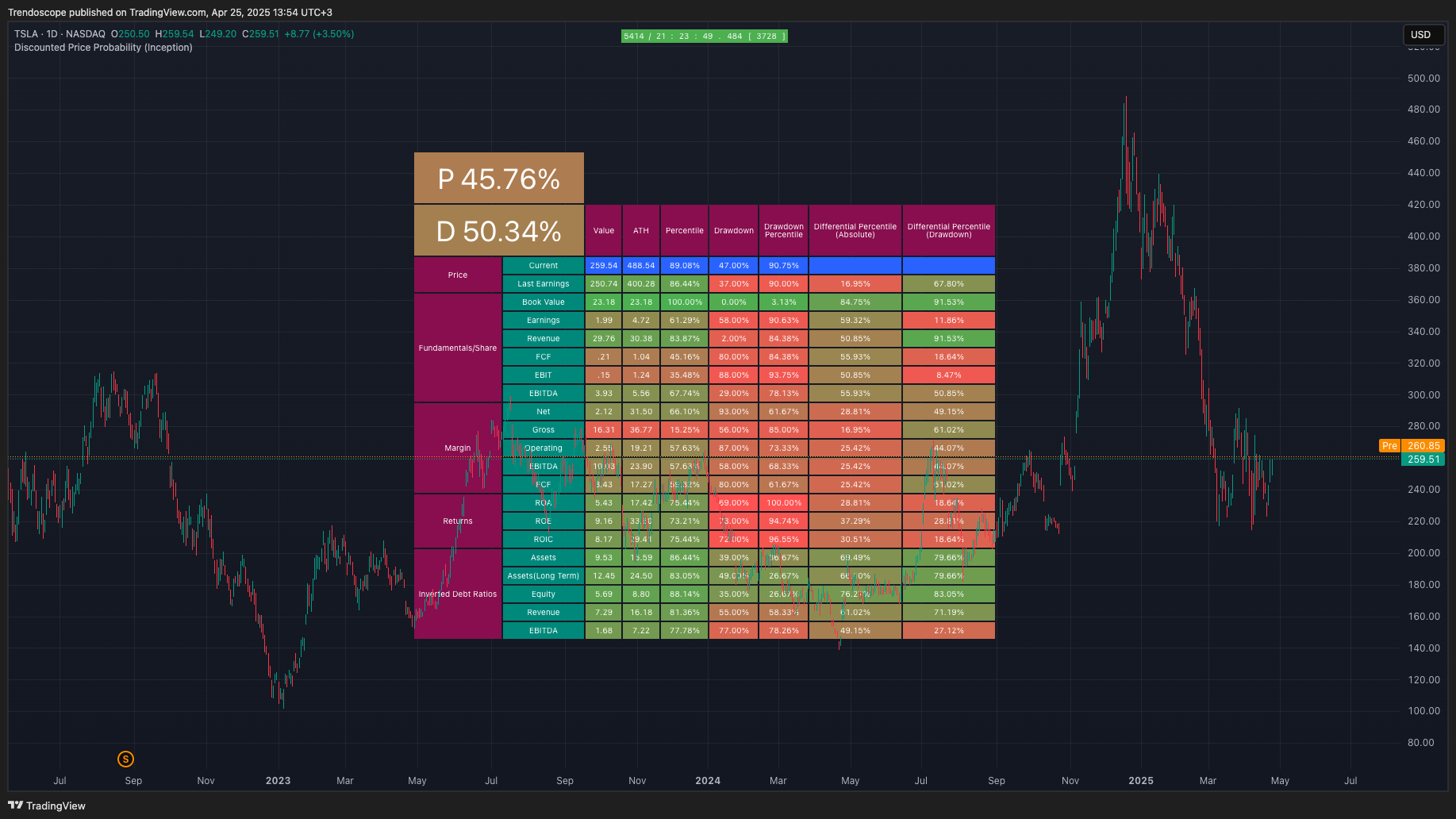Click the 31.50 Net margin ATH cell
Screen dimensions: 1456x819
point(641,412)
